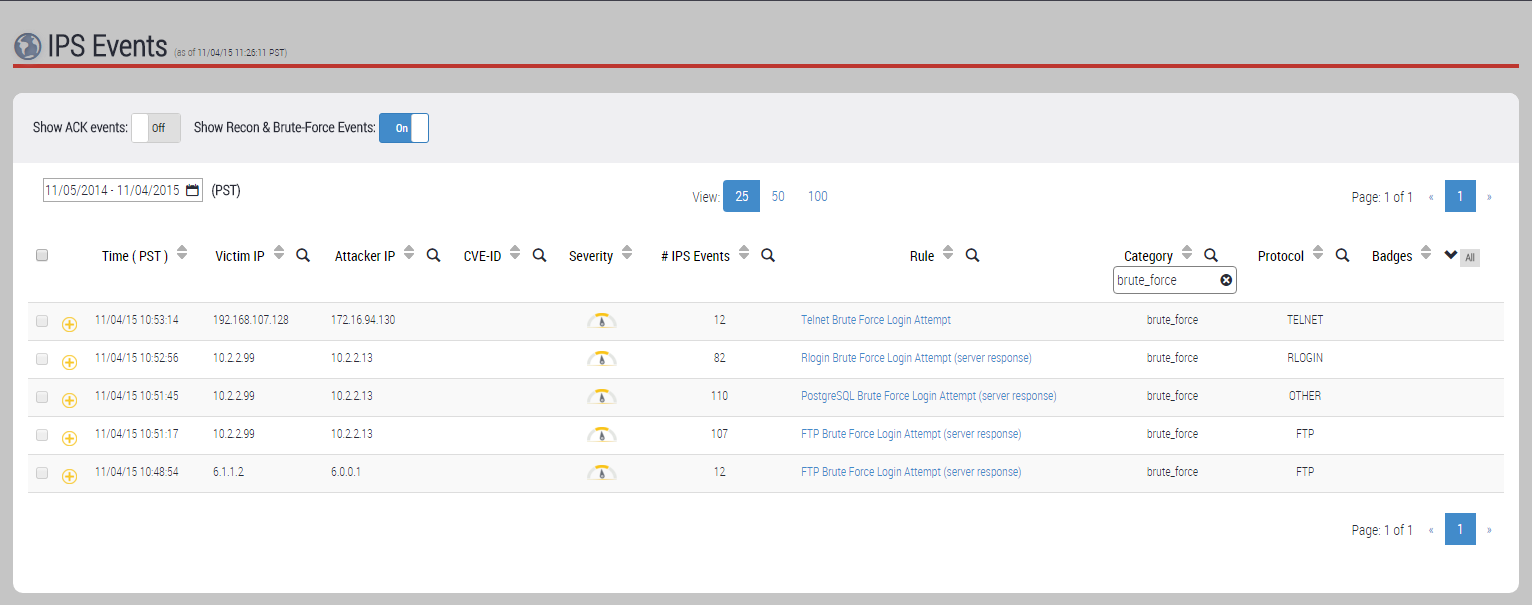This screenshot has width=1532, height=605.
Task: Open Rule column search magnifier
Action: pyautogui.click(x=972, y=255)
